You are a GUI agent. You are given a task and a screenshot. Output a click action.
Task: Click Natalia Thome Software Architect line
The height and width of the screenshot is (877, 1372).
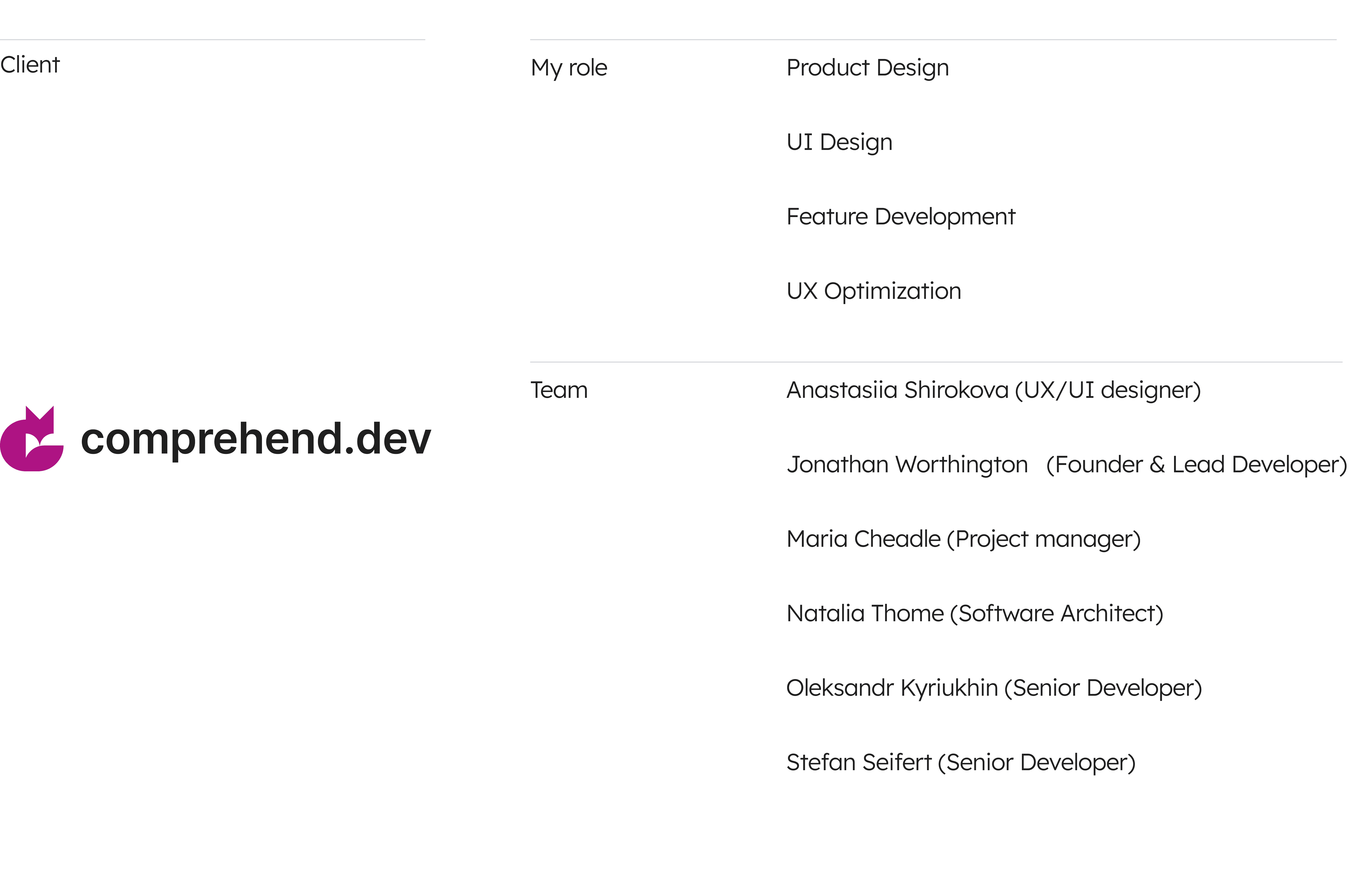974,614
